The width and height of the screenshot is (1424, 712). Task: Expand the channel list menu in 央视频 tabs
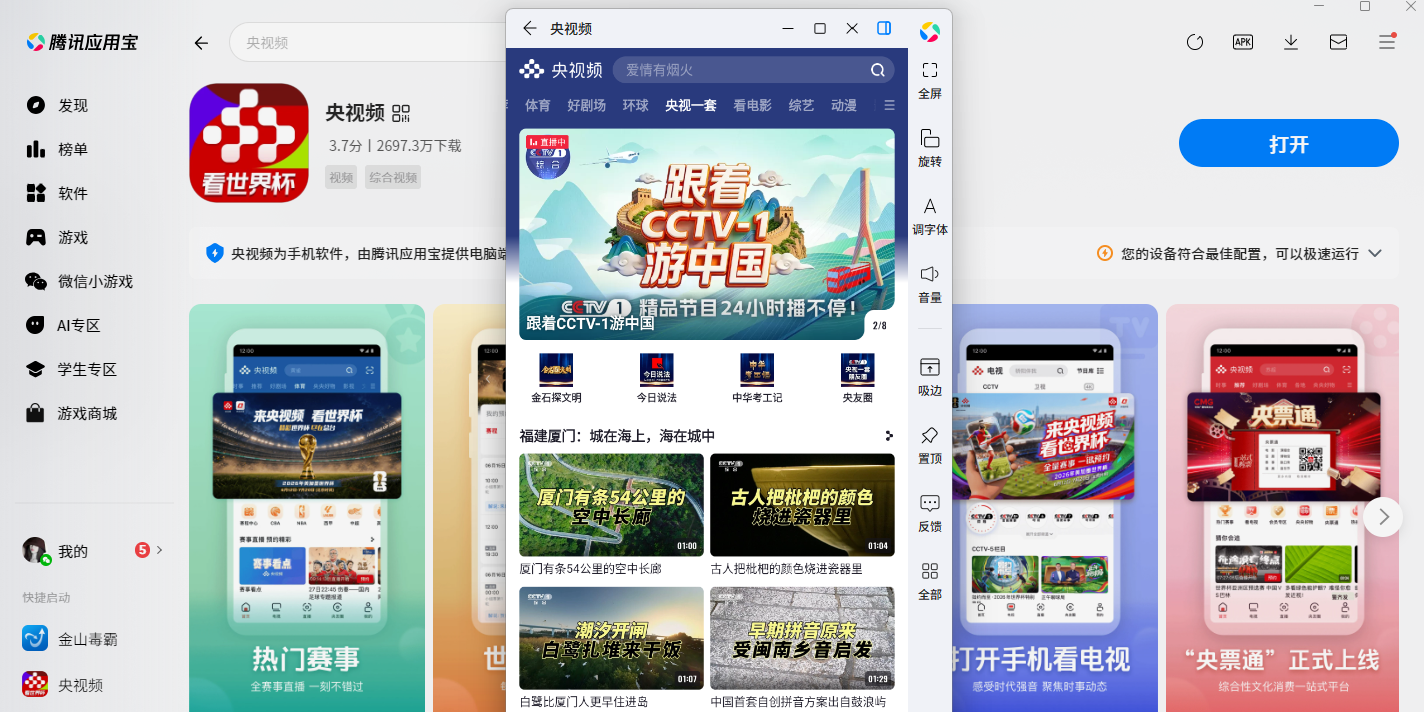889,105
